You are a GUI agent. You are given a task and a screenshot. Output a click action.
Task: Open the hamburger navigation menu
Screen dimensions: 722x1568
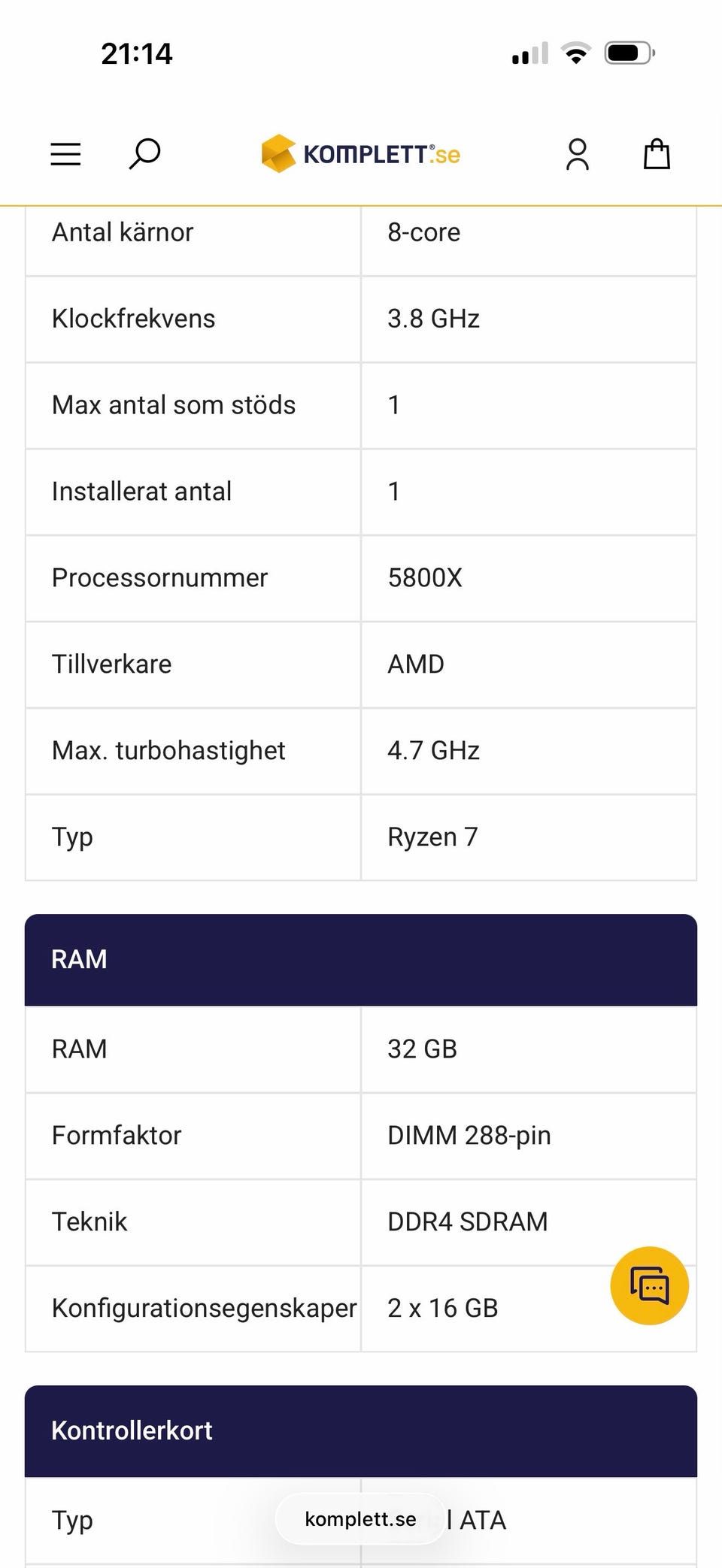(x=65, y=154)
